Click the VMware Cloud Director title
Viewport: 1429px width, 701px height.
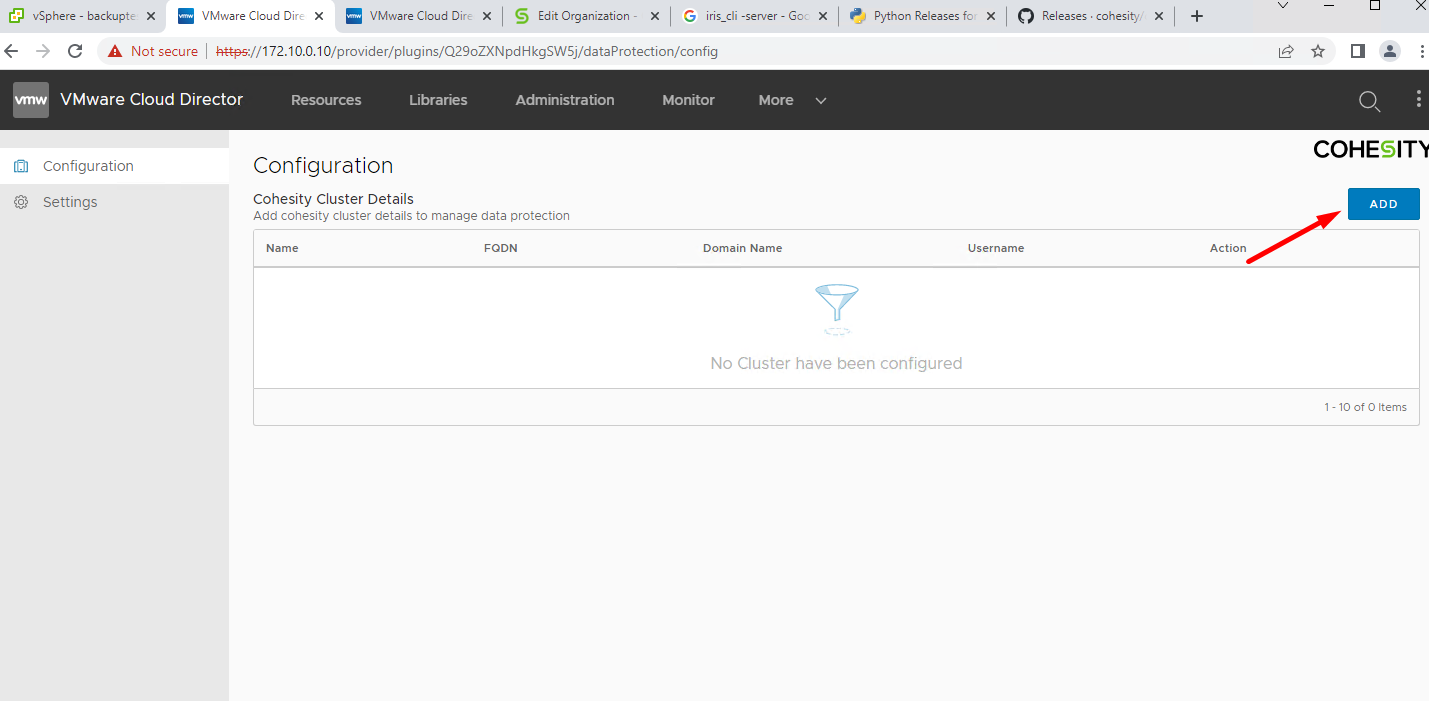151,99
